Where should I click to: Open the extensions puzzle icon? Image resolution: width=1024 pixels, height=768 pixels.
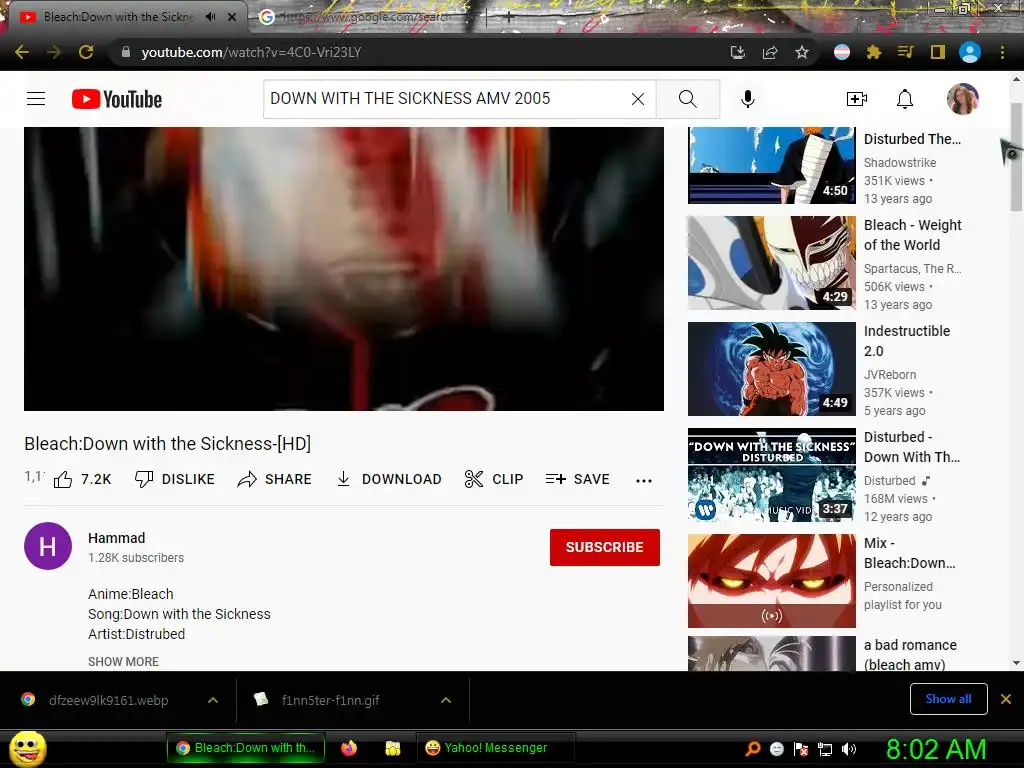(873, 52)
